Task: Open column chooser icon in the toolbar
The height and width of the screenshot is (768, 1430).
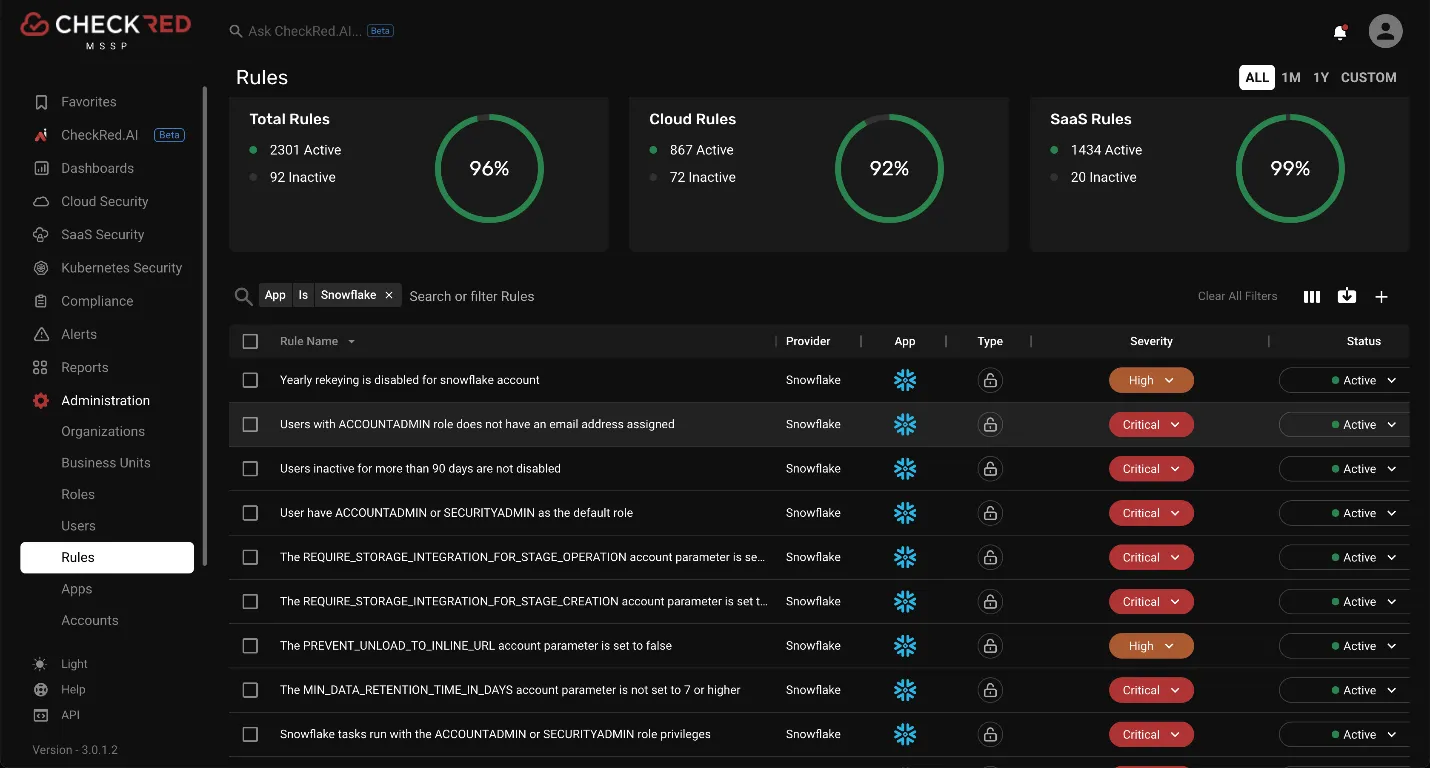Action: (x=1312, y=296)
